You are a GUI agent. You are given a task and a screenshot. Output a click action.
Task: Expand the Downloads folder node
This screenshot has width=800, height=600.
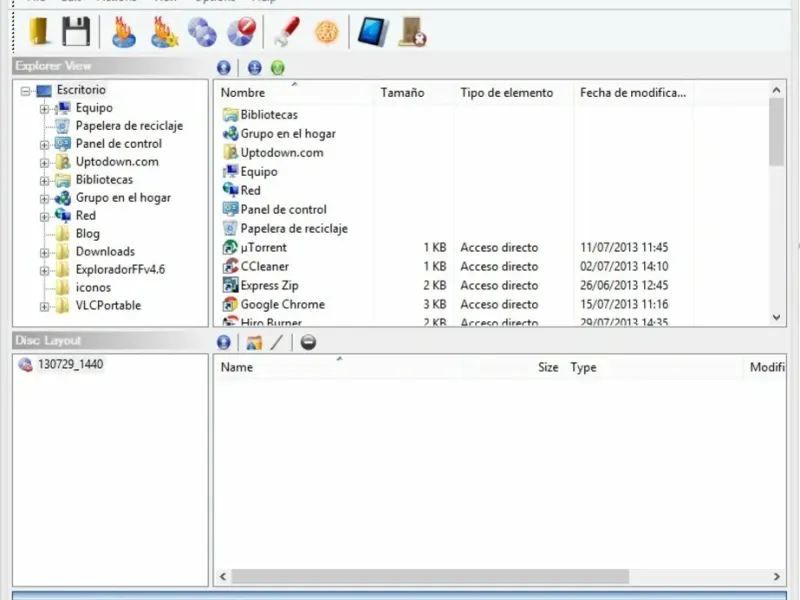pos(44,253)
